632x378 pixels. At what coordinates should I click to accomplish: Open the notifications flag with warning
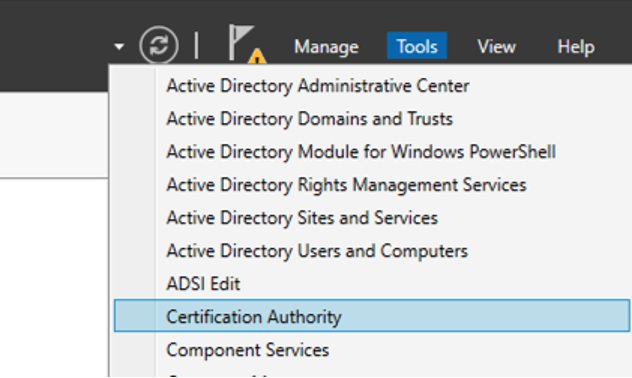[x=247, y=44]
